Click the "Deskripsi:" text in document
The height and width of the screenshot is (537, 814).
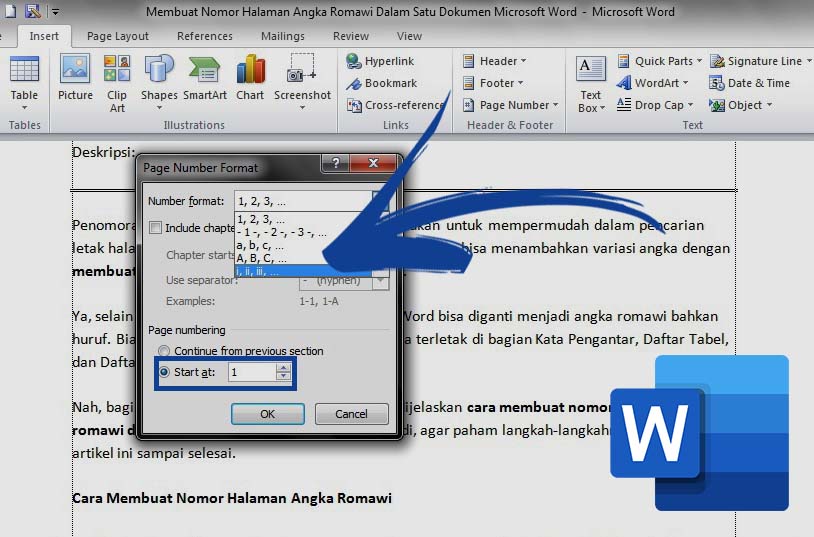tap(103, 152)
